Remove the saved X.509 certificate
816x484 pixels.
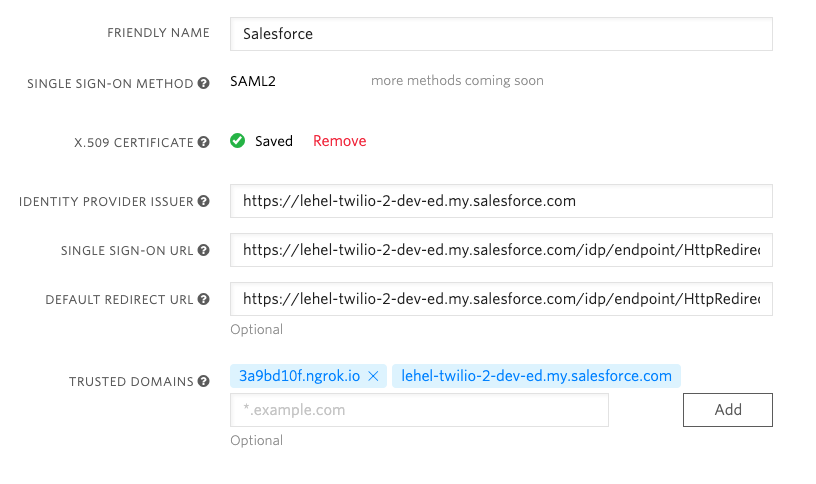click(340, 141)
